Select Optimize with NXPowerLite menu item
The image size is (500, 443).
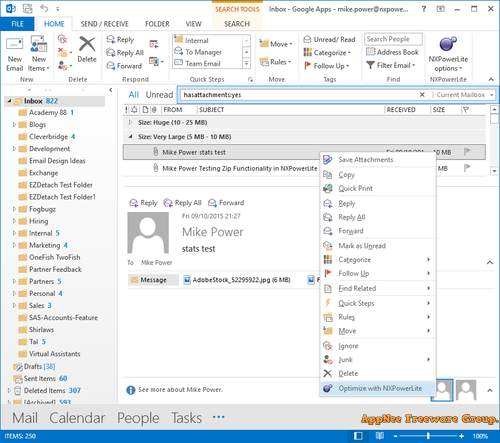click(x=378, y=388)
